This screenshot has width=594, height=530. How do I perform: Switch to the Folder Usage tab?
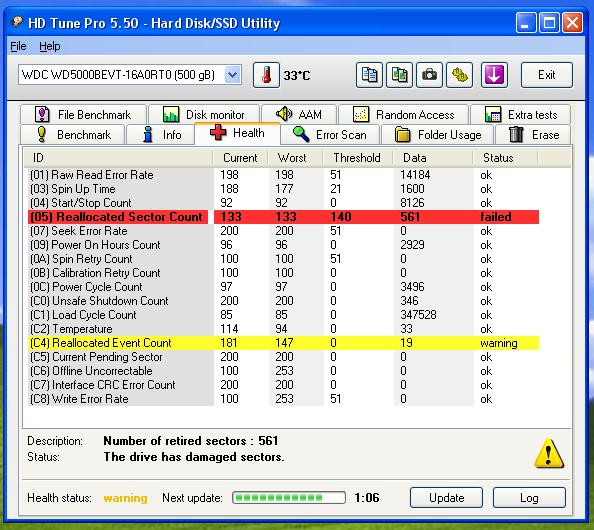click(x=438, y=134)
